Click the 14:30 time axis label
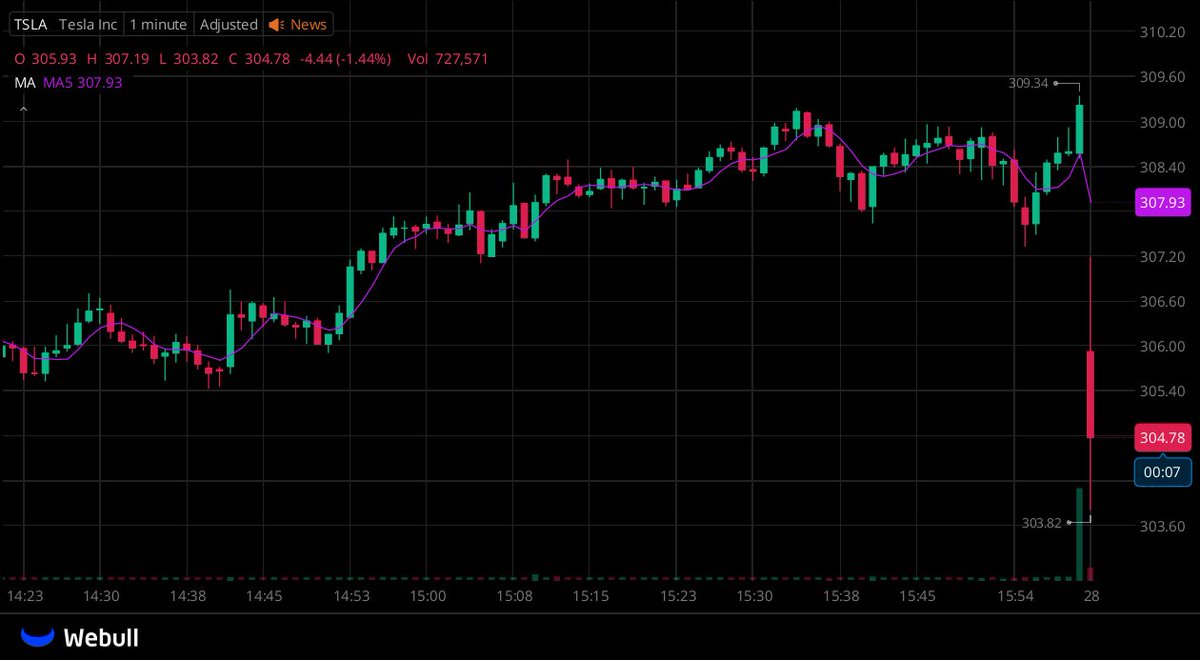 click(102, 595)
